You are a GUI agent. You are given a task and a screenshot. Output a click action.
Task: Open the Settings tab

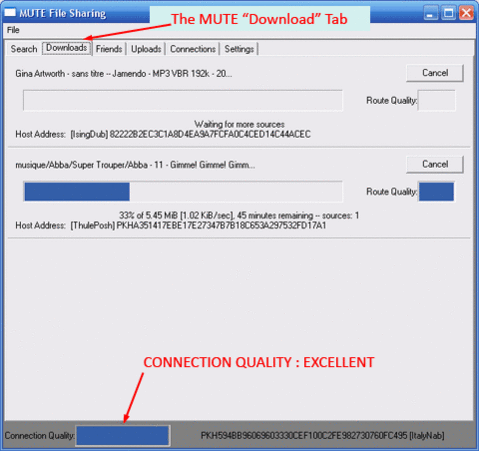click(x=239, y=49)
